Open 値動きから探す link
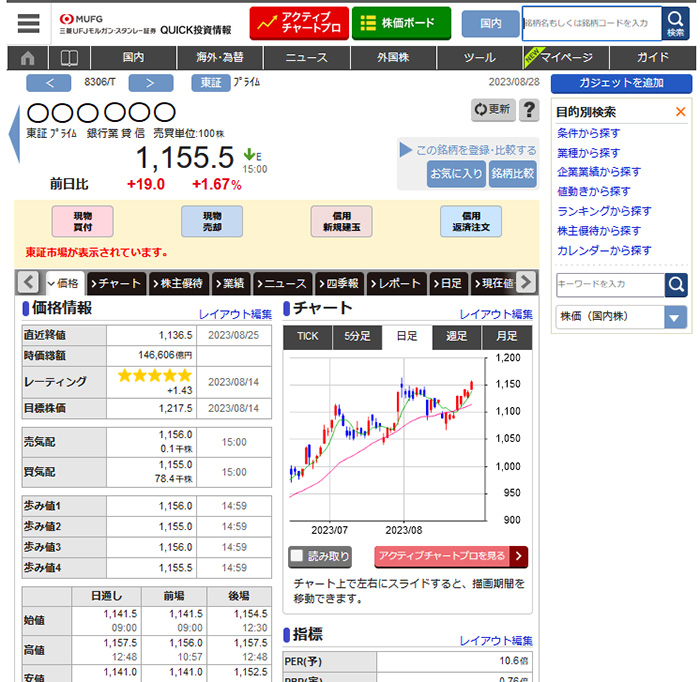This screenshot has width=700, height=682. pos(593,191)
